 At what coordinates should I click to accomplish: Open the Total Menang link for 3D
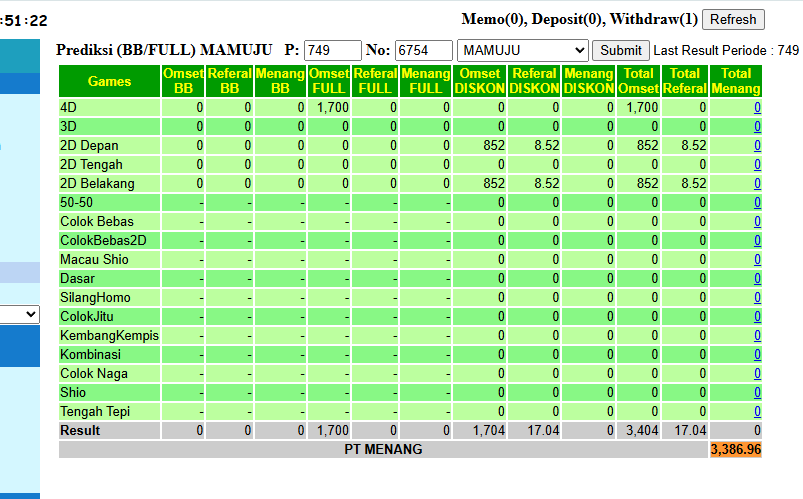pyautogui.click(x=757, y=127)
